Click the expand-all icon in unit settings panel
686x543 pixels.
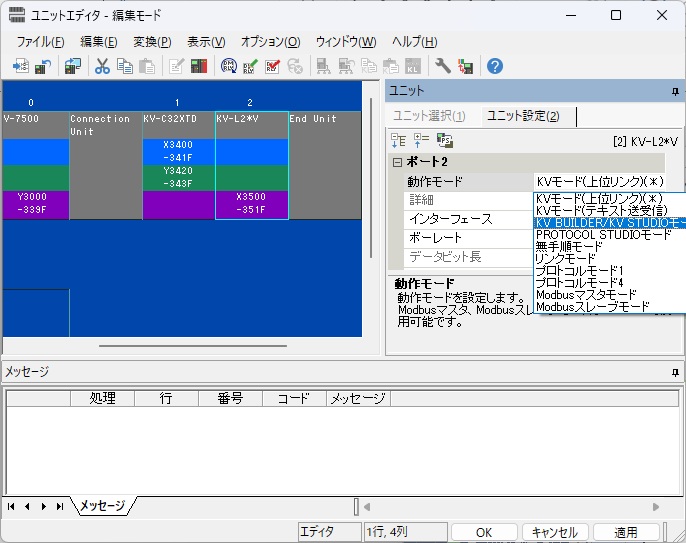pyautogui.click(x=399, y=141)
